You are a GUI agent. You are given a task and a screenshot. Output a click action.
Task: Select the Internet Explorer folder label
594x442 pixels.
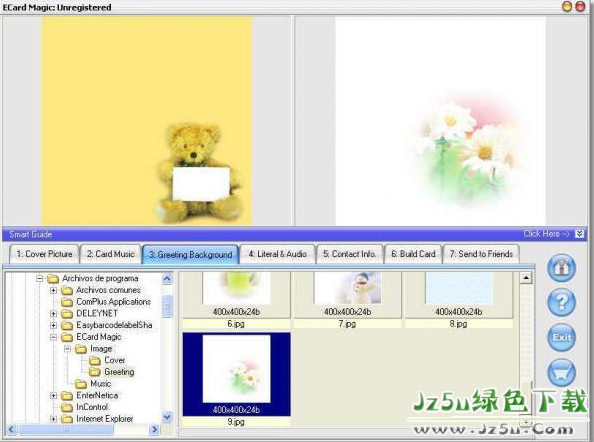point(105,419)
